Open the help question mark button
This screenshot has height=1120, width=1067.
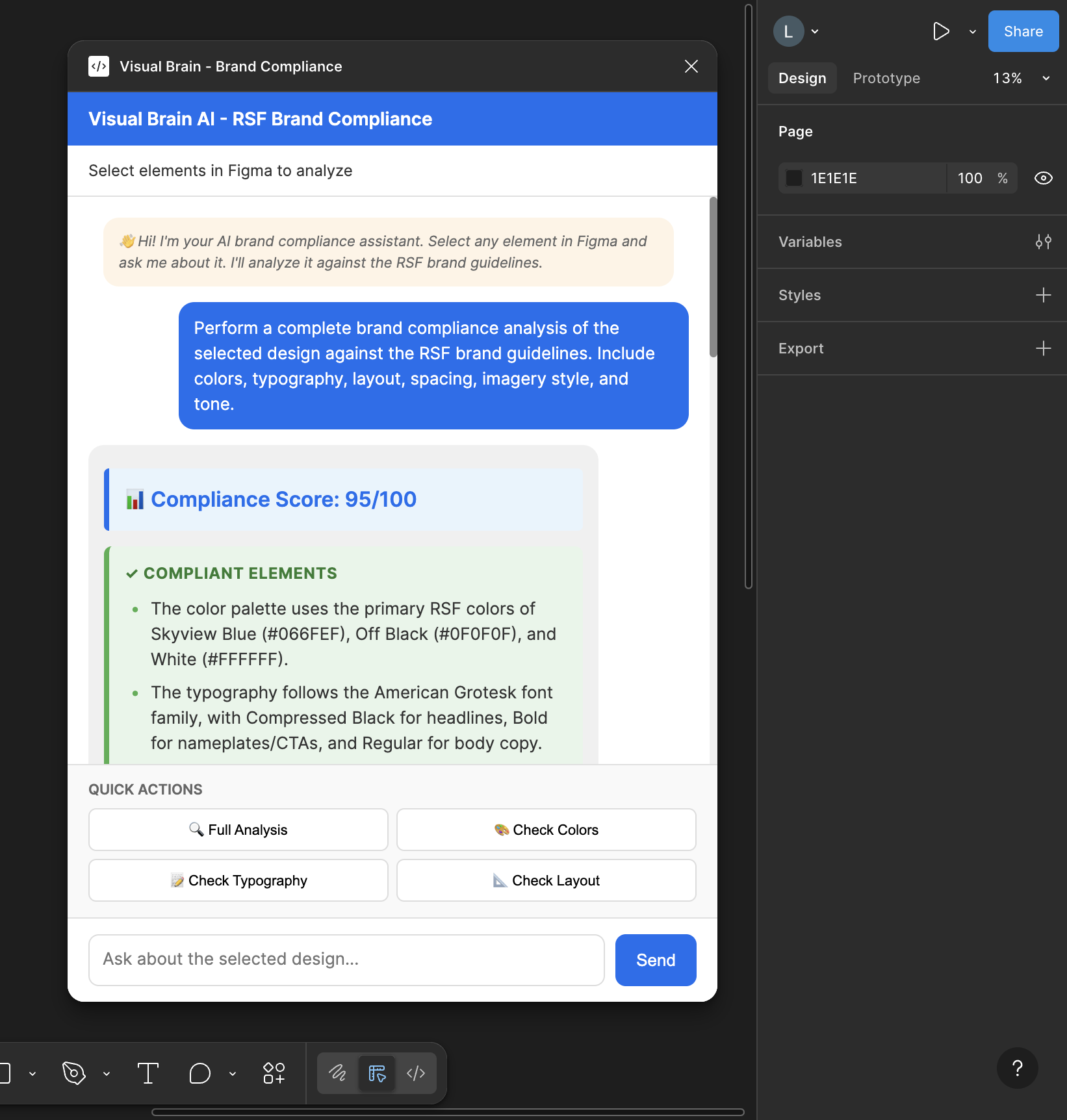click(1018, 1068)
